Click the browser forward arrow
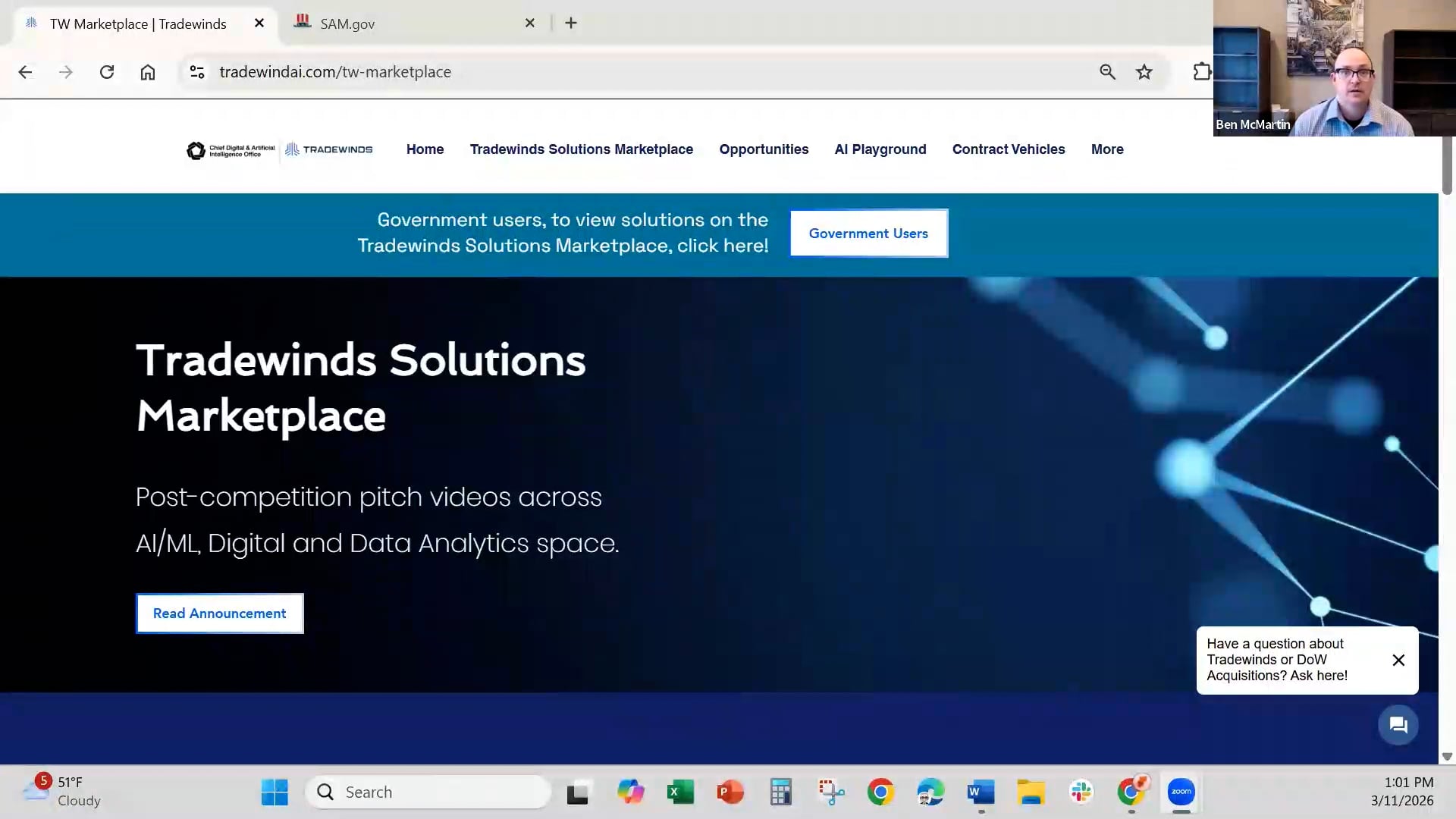Viewport: 1456px width, 819px height. pyautogui.click(x=66, y=72)
